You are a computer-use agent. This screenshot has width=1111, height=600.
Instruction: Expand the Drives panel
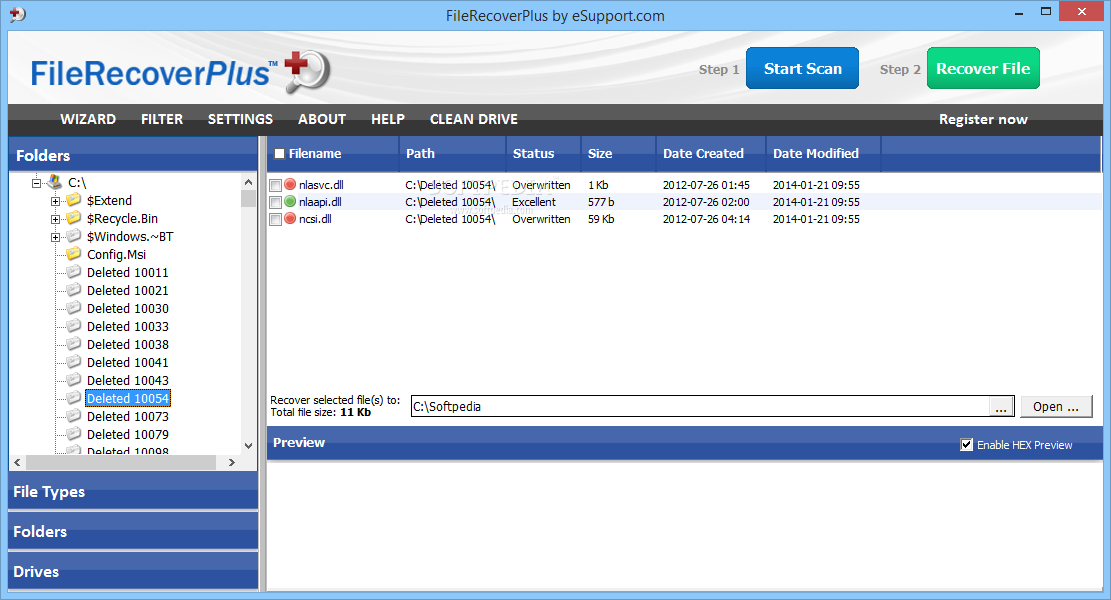[133, 571]
